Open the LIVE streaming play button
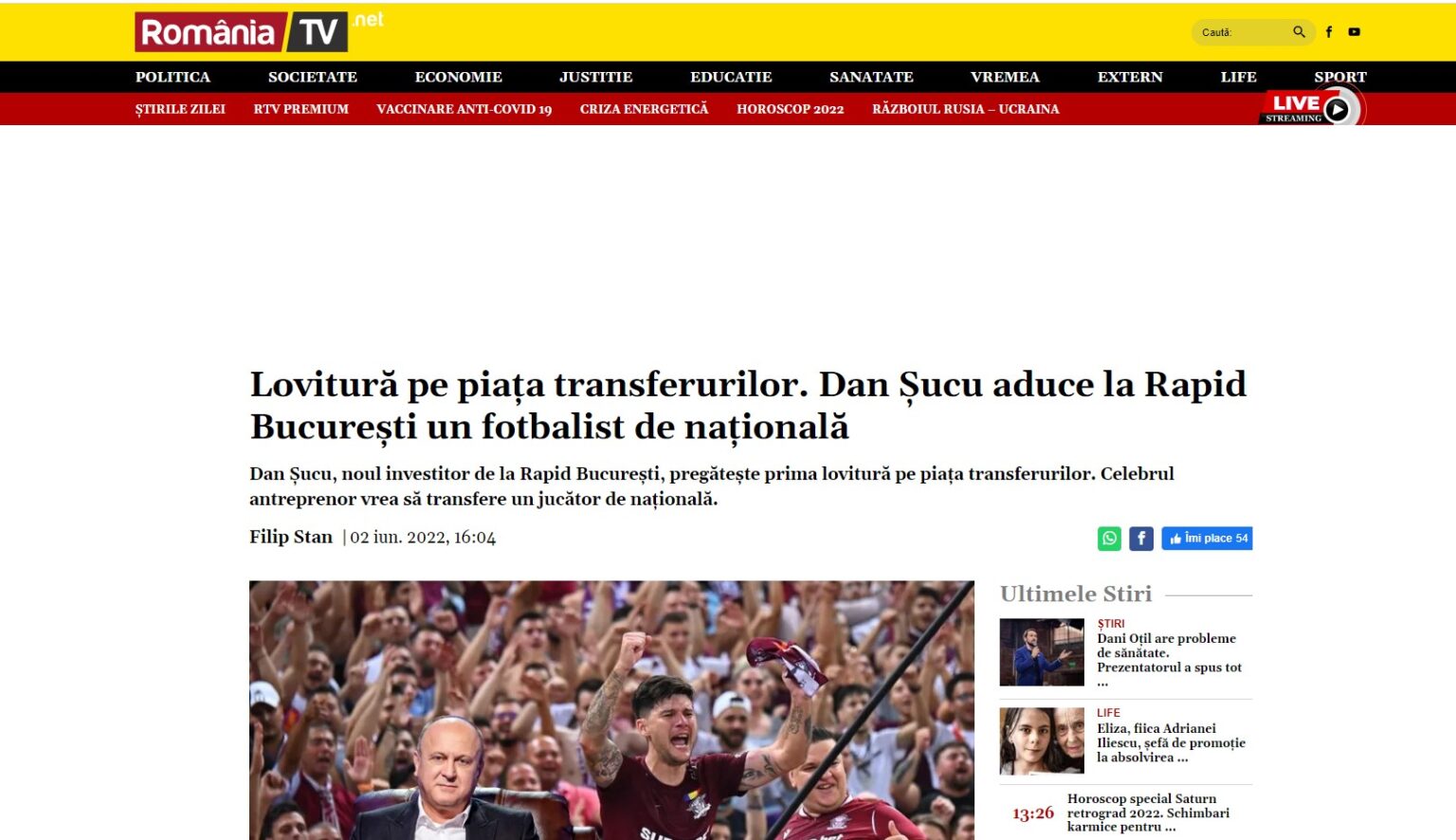The width and height of the screenshot is (1456, 840). 1337,110
